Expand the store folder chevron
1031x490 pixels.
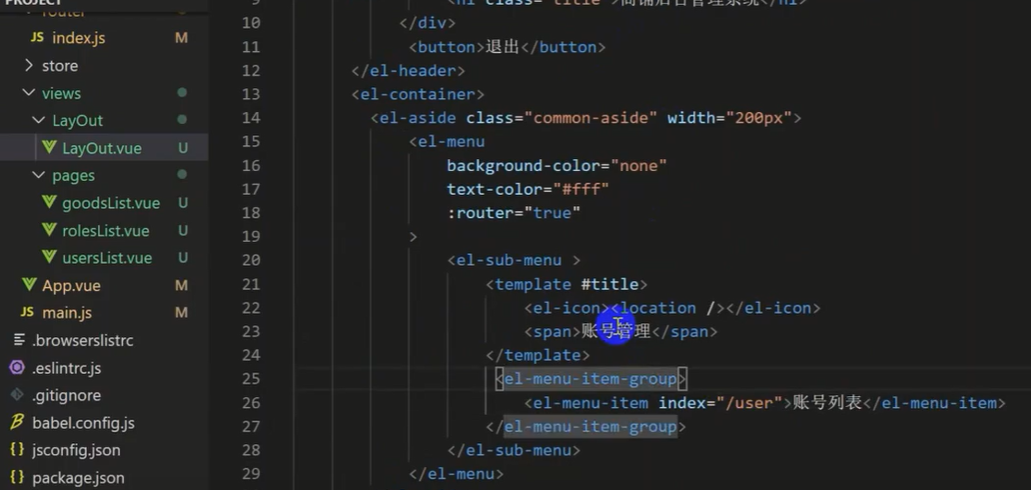28,65
